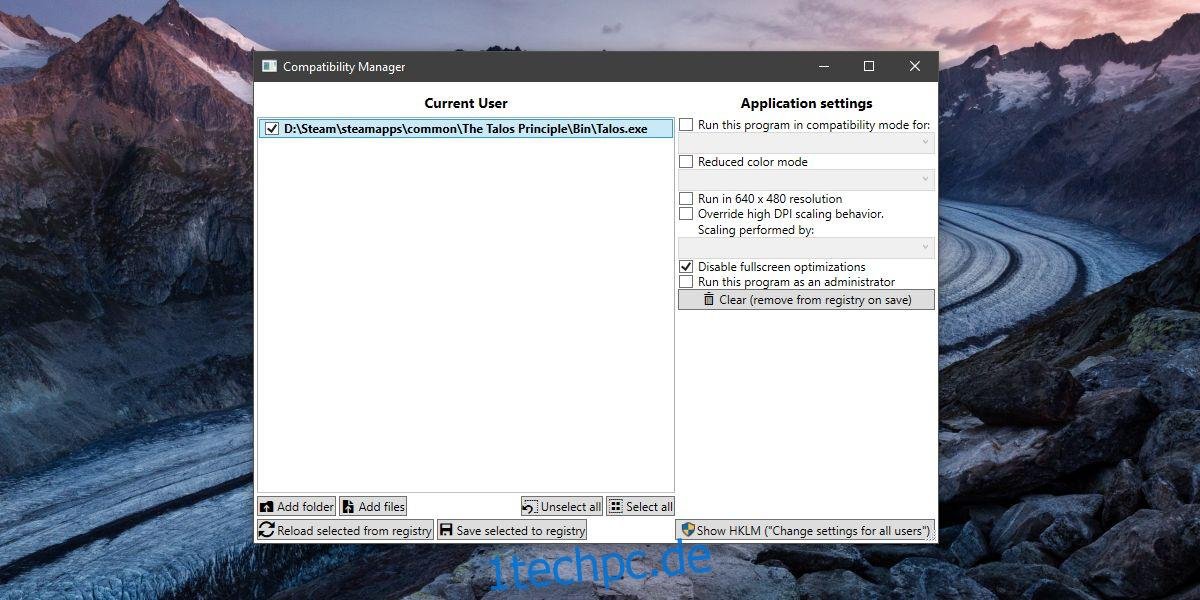Click the grid icon on Select all
Viewport: 1200px width, 600px height.
[x=616, y=507]
